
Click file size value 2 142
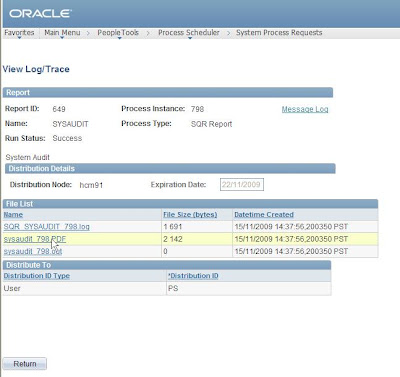point(173,239)
